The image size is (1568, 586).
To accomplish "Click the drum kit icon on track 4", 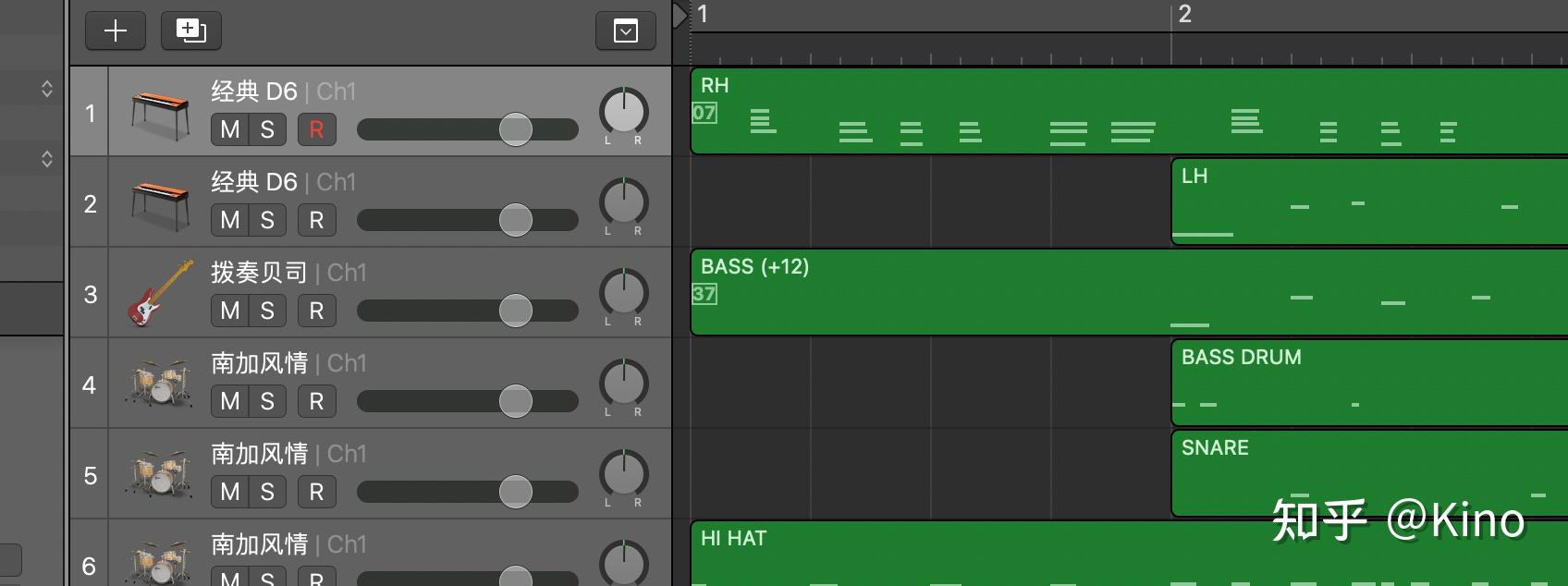I will (160, 384).
